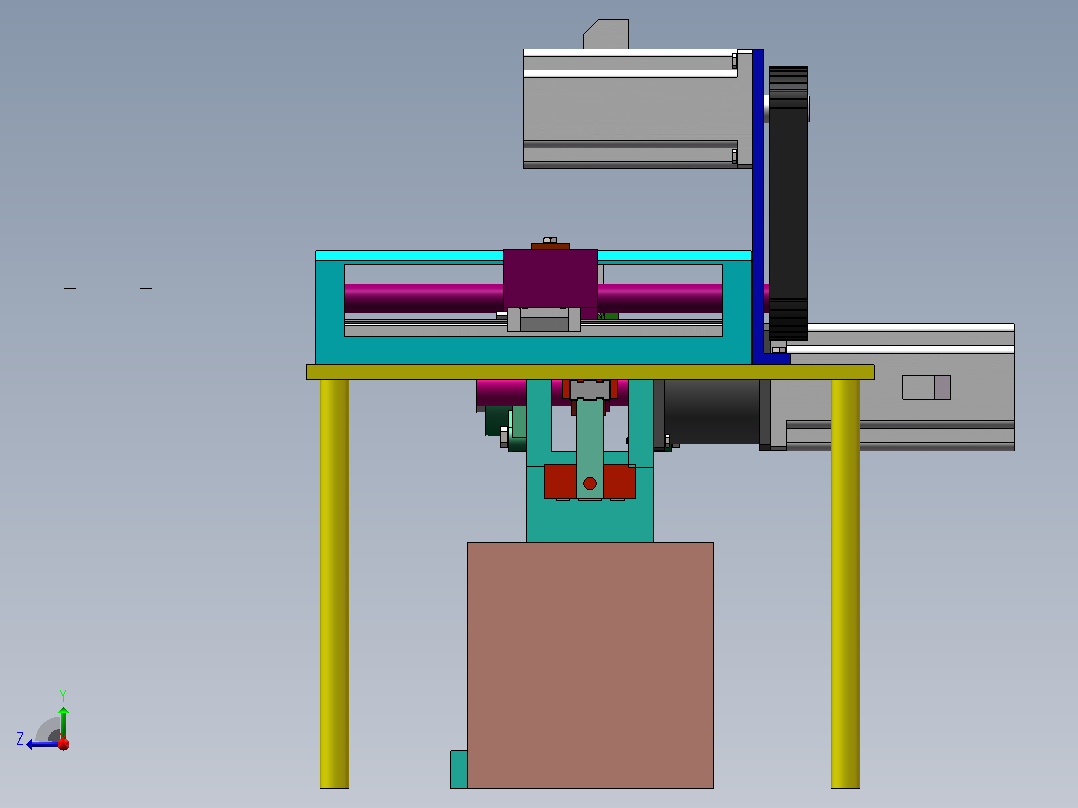The image size is (1078, 808).
Task: Select the right yellow support leg
Action: (x=845, y=584)
